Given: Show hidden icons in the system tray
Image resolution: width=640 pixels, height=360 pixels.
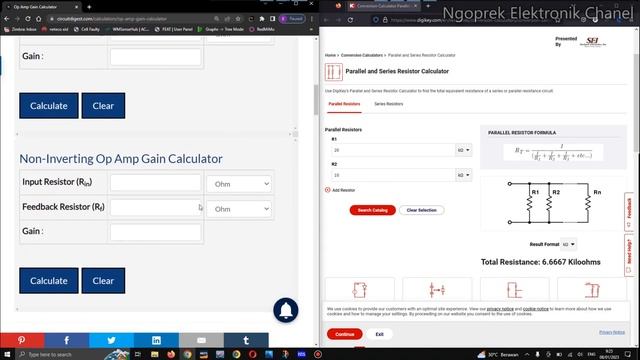Looking at the screenshot, I should coord(527,354).
